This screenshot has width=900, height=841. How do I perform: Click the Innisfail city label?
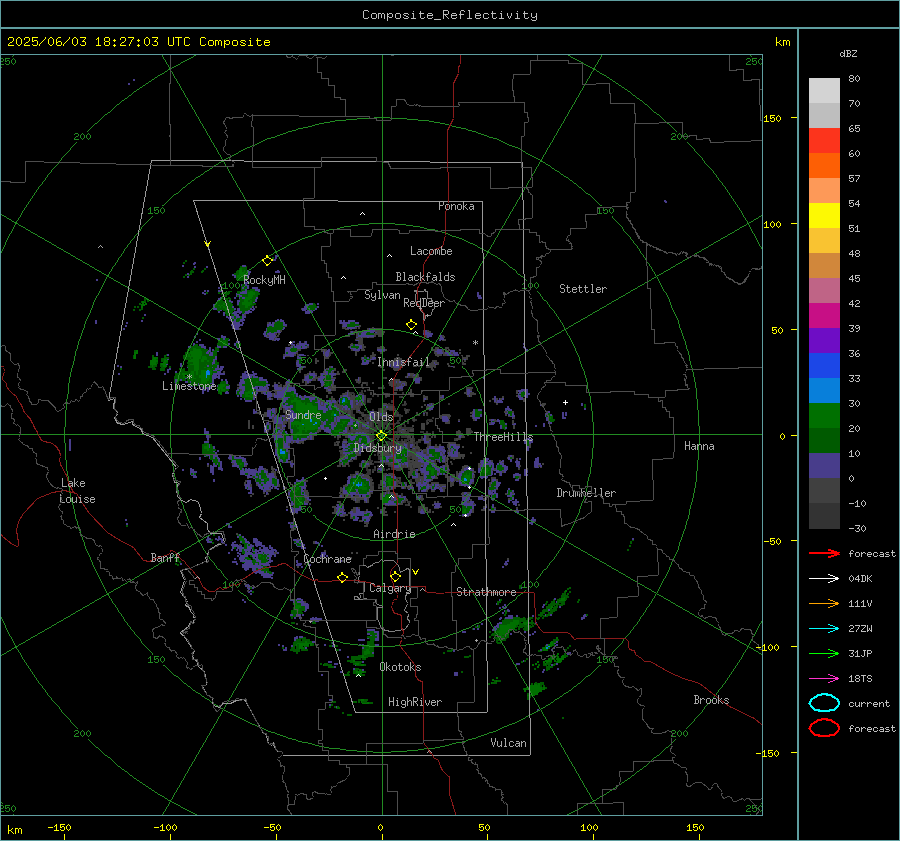[x=403, y=362]
